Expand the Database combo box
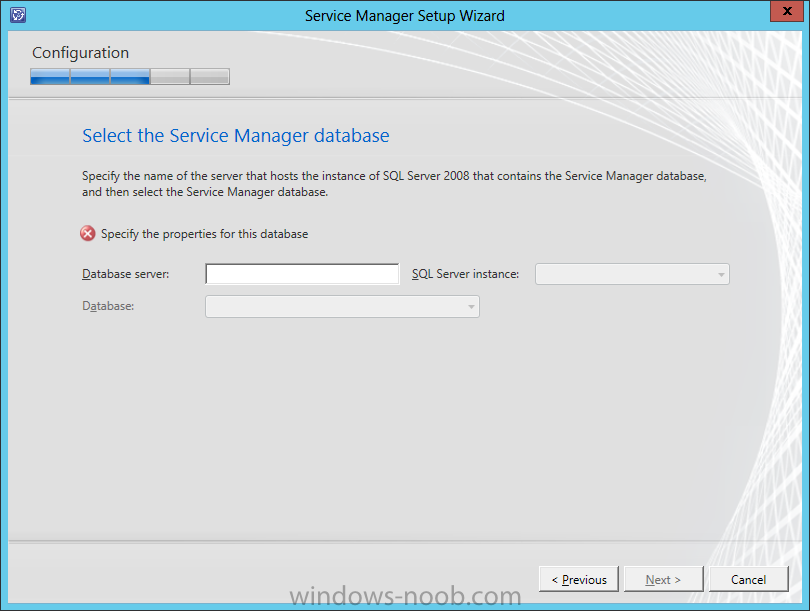Screen dimensions: 810x611 342,306
